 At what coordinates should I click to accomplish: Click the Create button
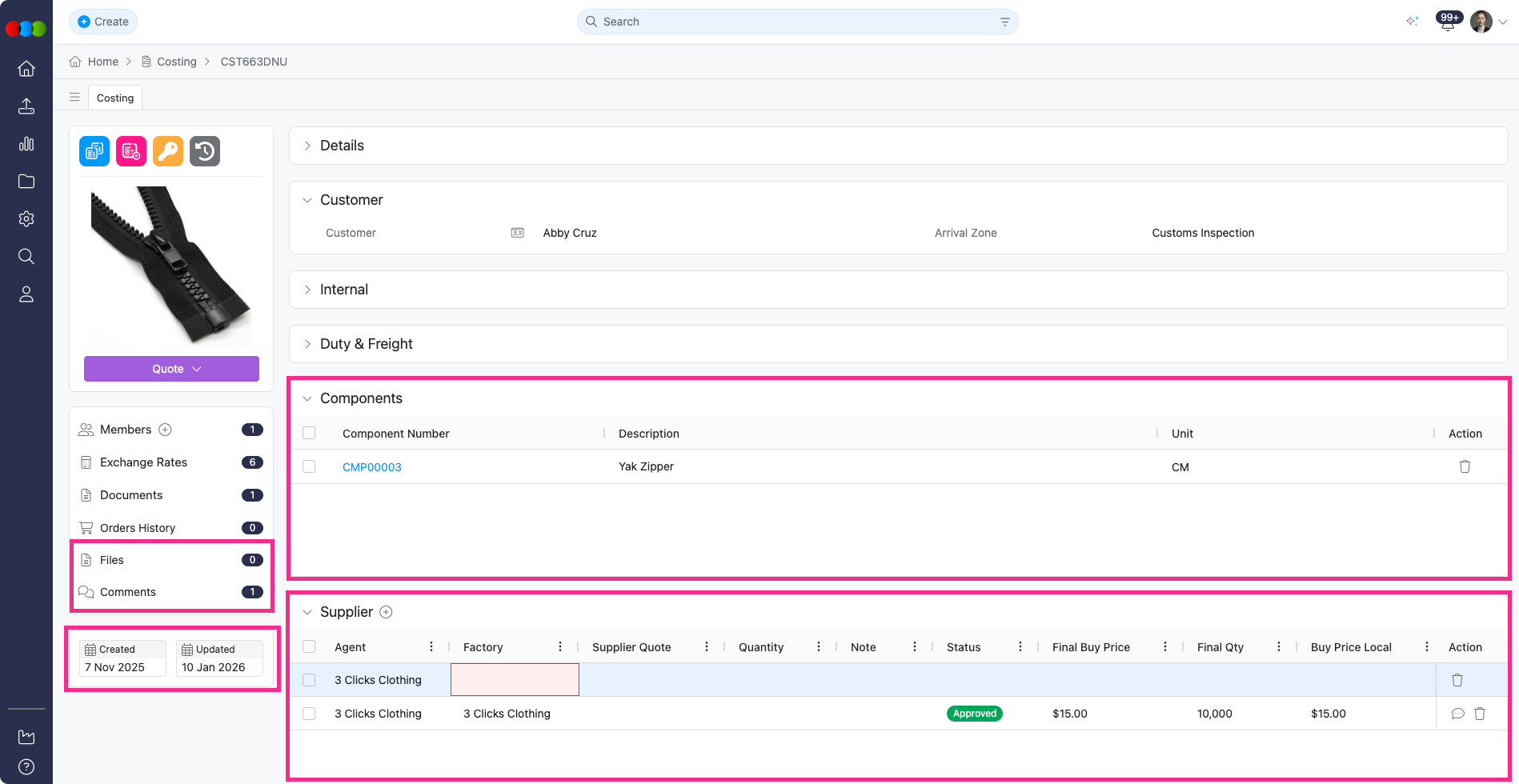click(x=103, y=22)
